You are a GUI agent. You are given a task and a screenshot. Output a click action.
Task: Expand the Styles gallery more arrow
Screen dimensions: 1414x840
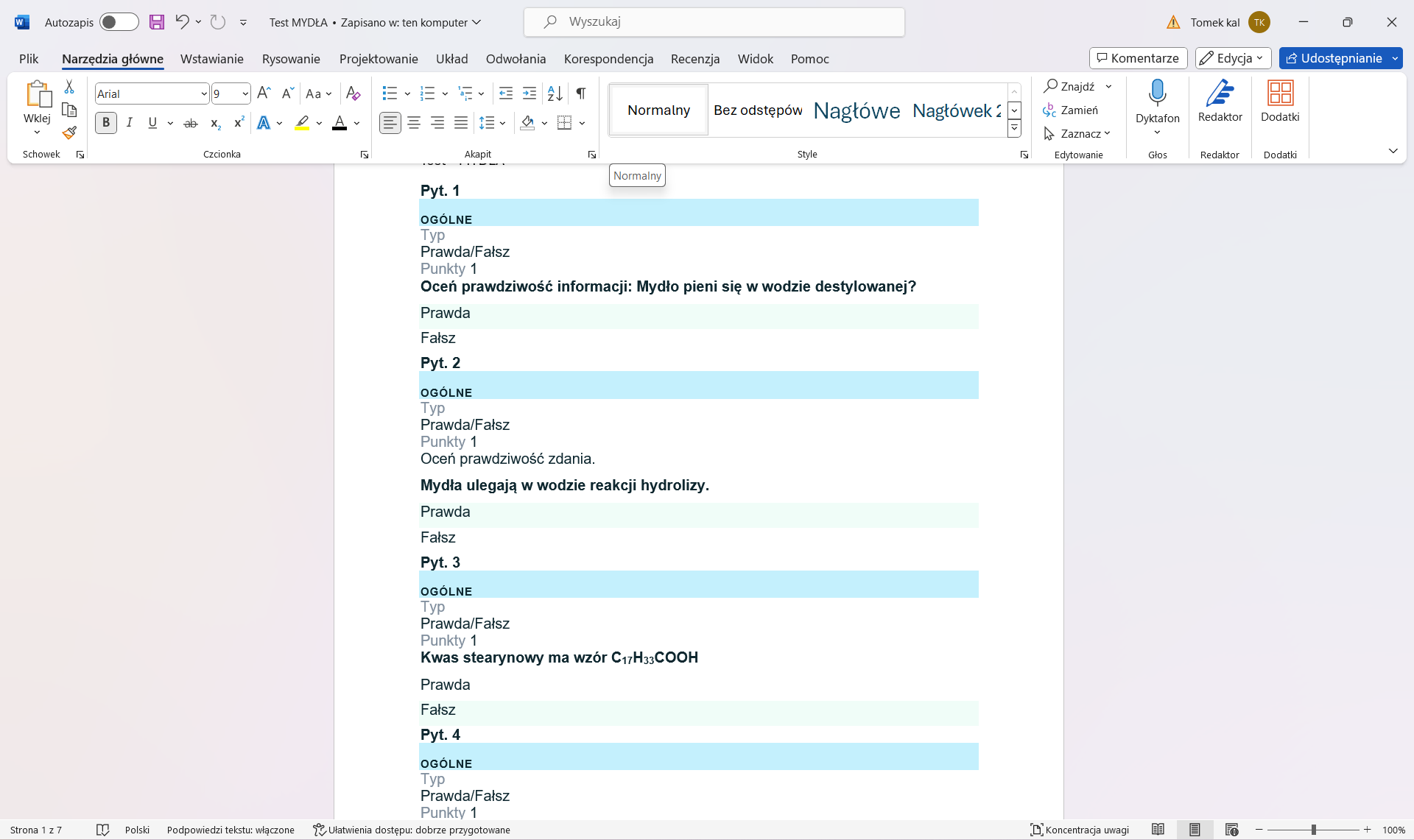click(x=1014, y=128)
